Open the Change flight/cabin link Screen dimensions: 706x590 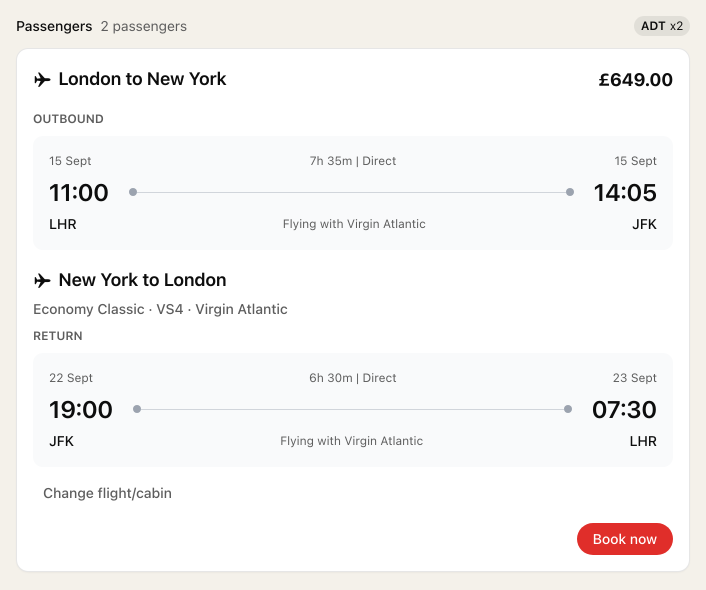pyautogui.click(x=107, y=493)
